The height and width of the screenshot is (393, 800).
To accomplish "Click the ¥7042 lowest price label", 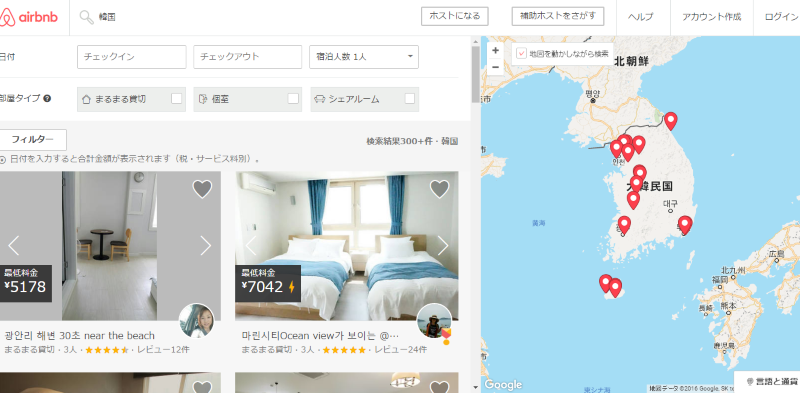I will click(268, 283).
